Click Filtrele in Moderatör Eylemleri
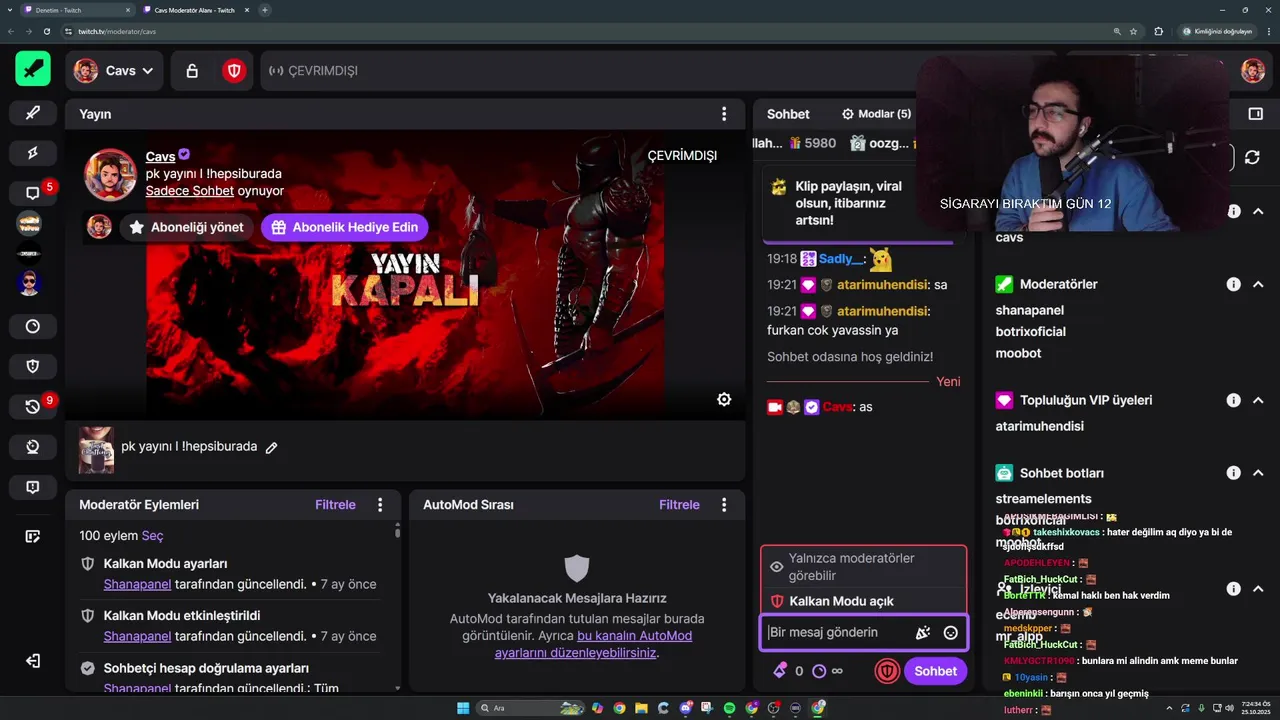 335,505
